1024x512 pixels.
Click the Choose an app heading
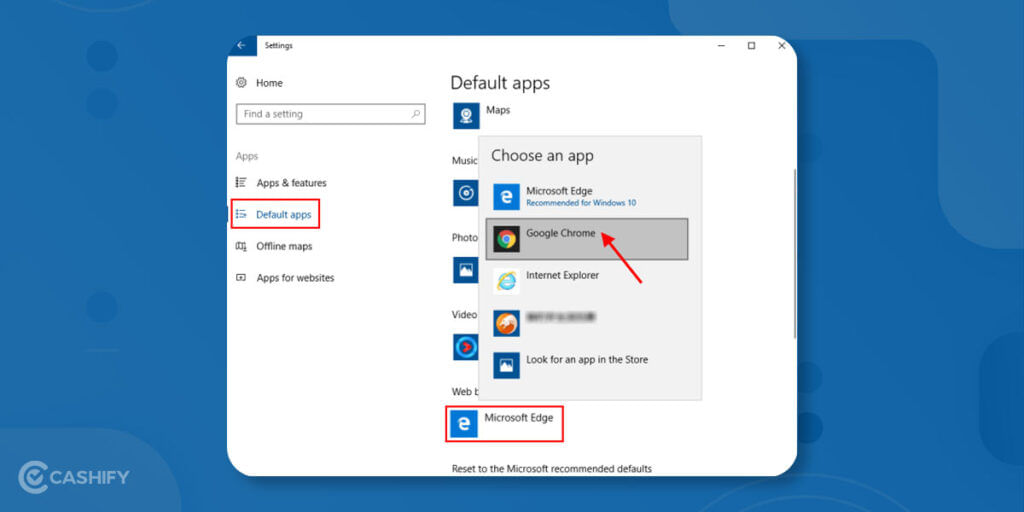pyautogui.click(x=542, y=155)
